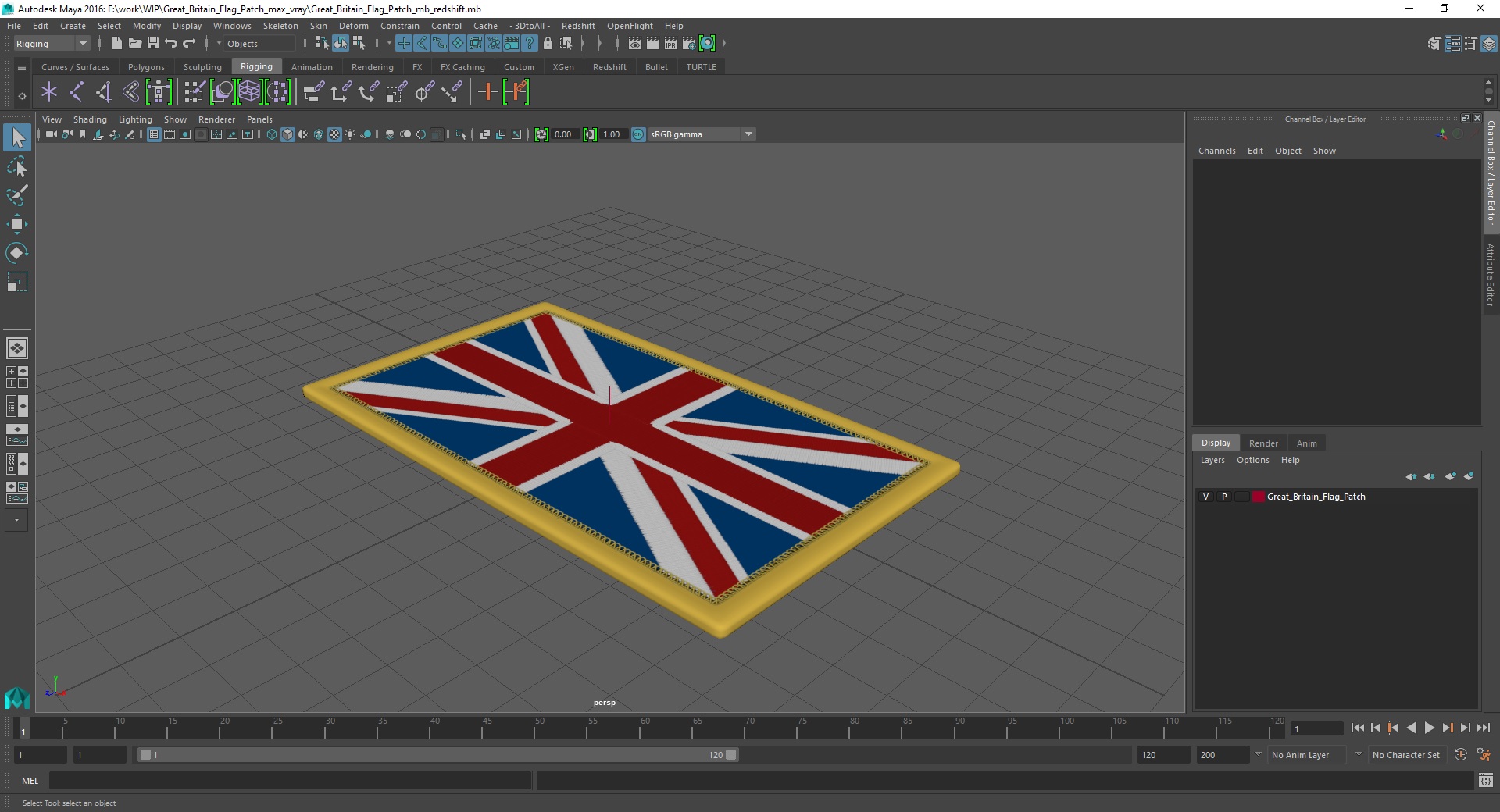The image size is (1500, 812).
Task: Click the Redo arrow icon
Action: pos(189,44)
